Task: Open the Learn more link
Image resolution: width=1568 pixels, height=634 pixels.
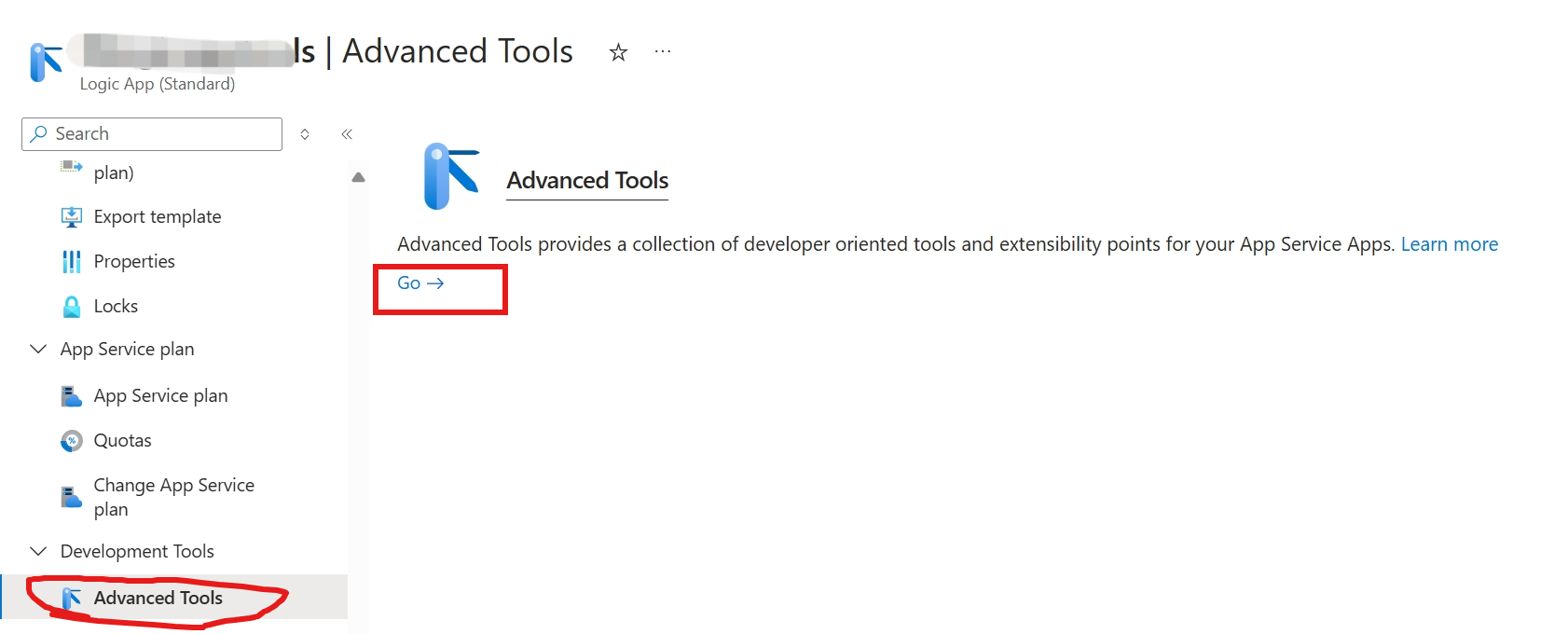Action: pos(1449,244)
